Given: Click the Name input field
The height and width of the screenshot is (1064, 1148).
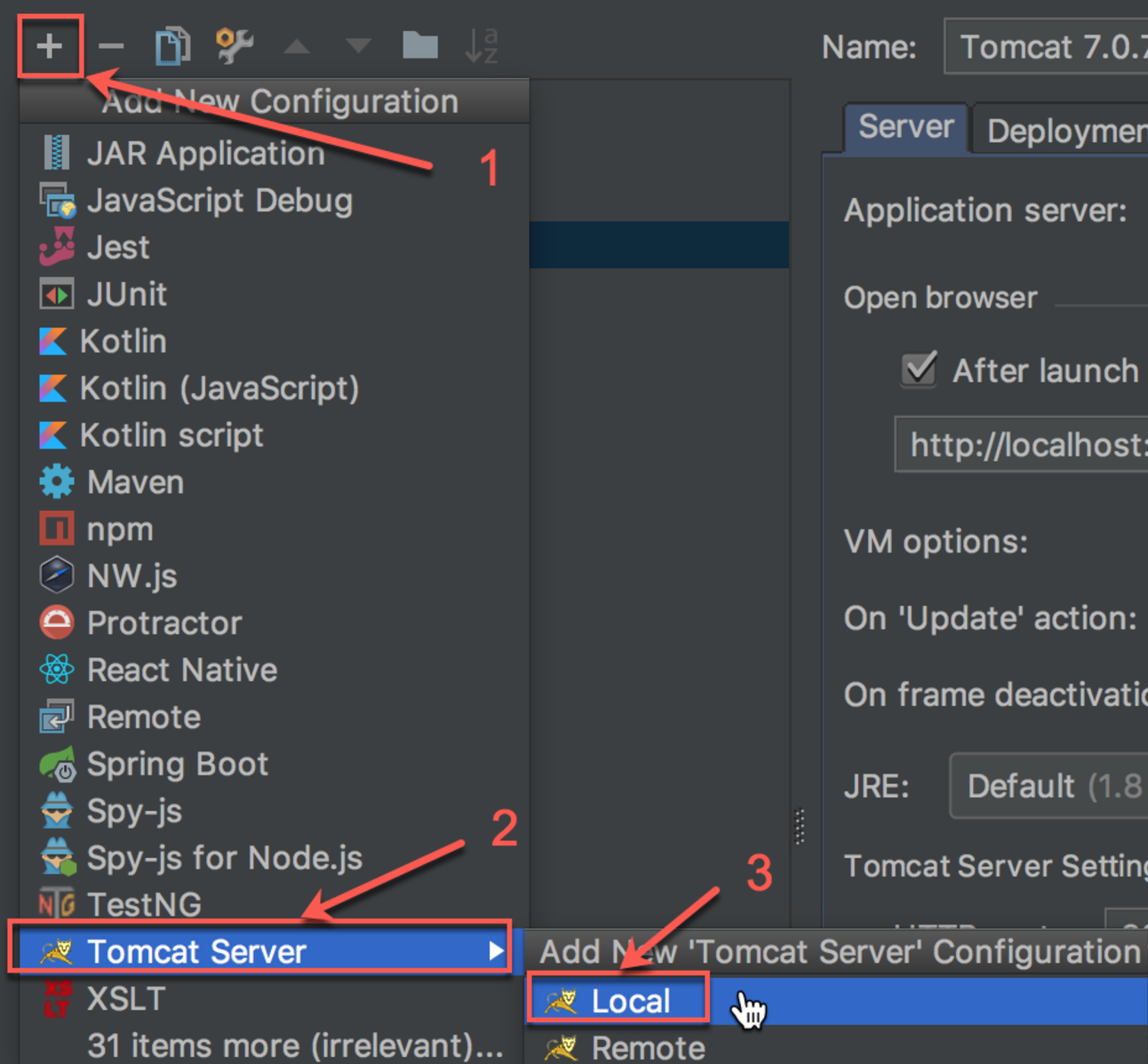Looking at the screenshot, I should (1045, 46).
